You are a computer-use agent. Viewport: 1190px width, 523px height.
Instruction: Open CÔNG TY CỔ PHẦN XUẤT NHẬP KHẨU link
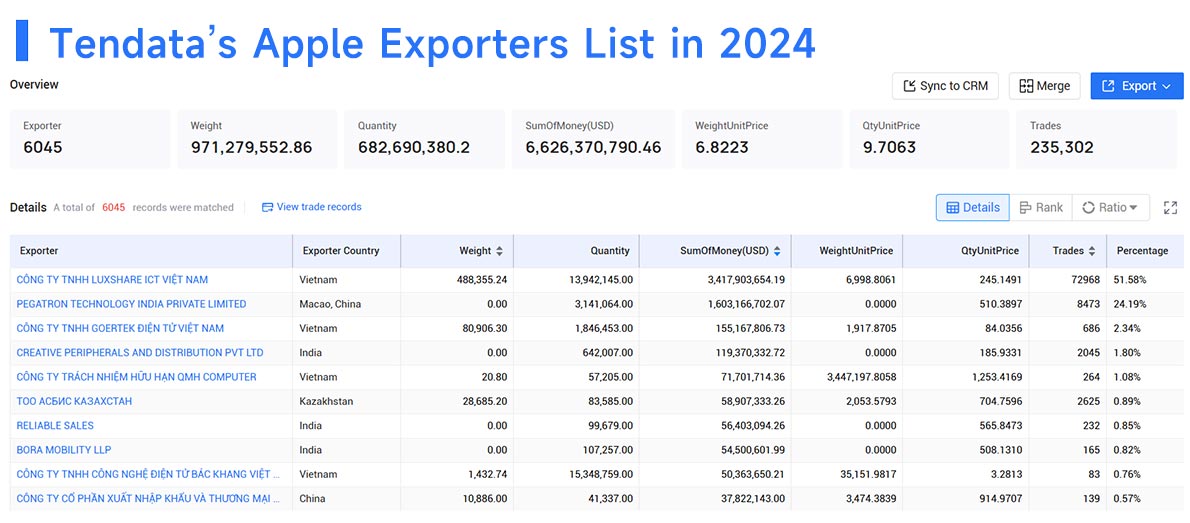[149, 498]
